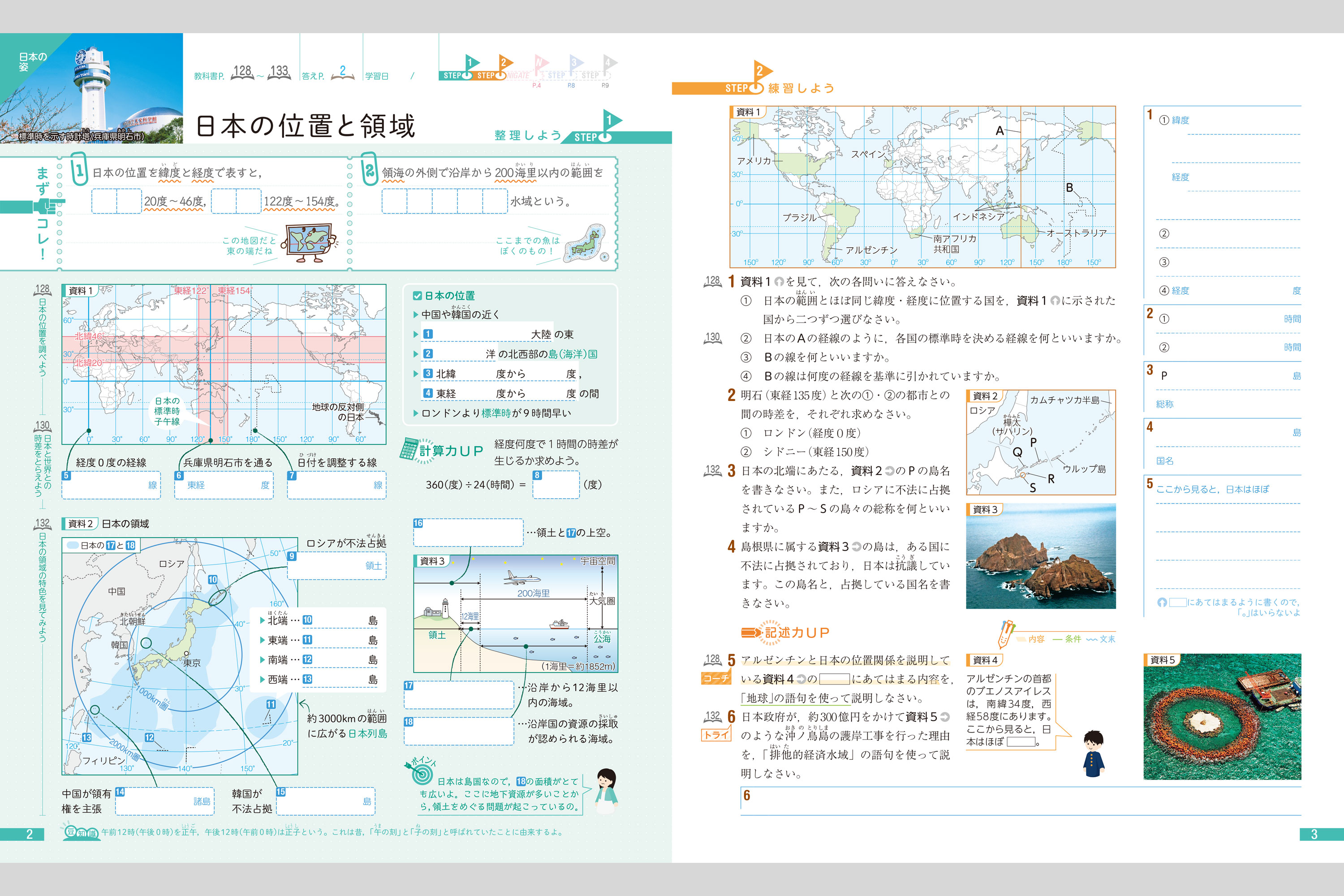Click the 教科書P. 128 book icon in the header

click(243, 73)
